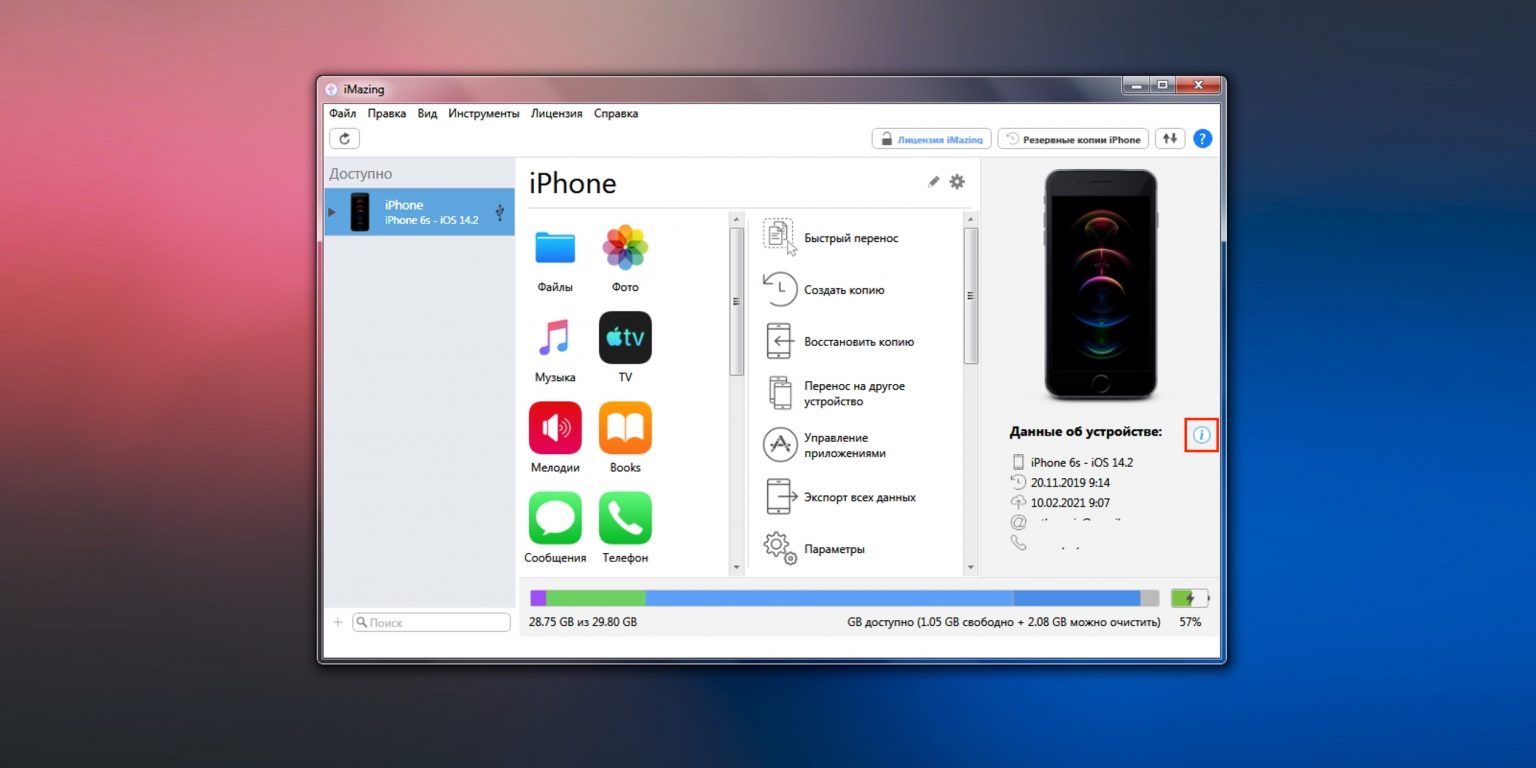Select iPhone 6s device in sidebar
1536x768 pixels.
(x=419, y=212)
